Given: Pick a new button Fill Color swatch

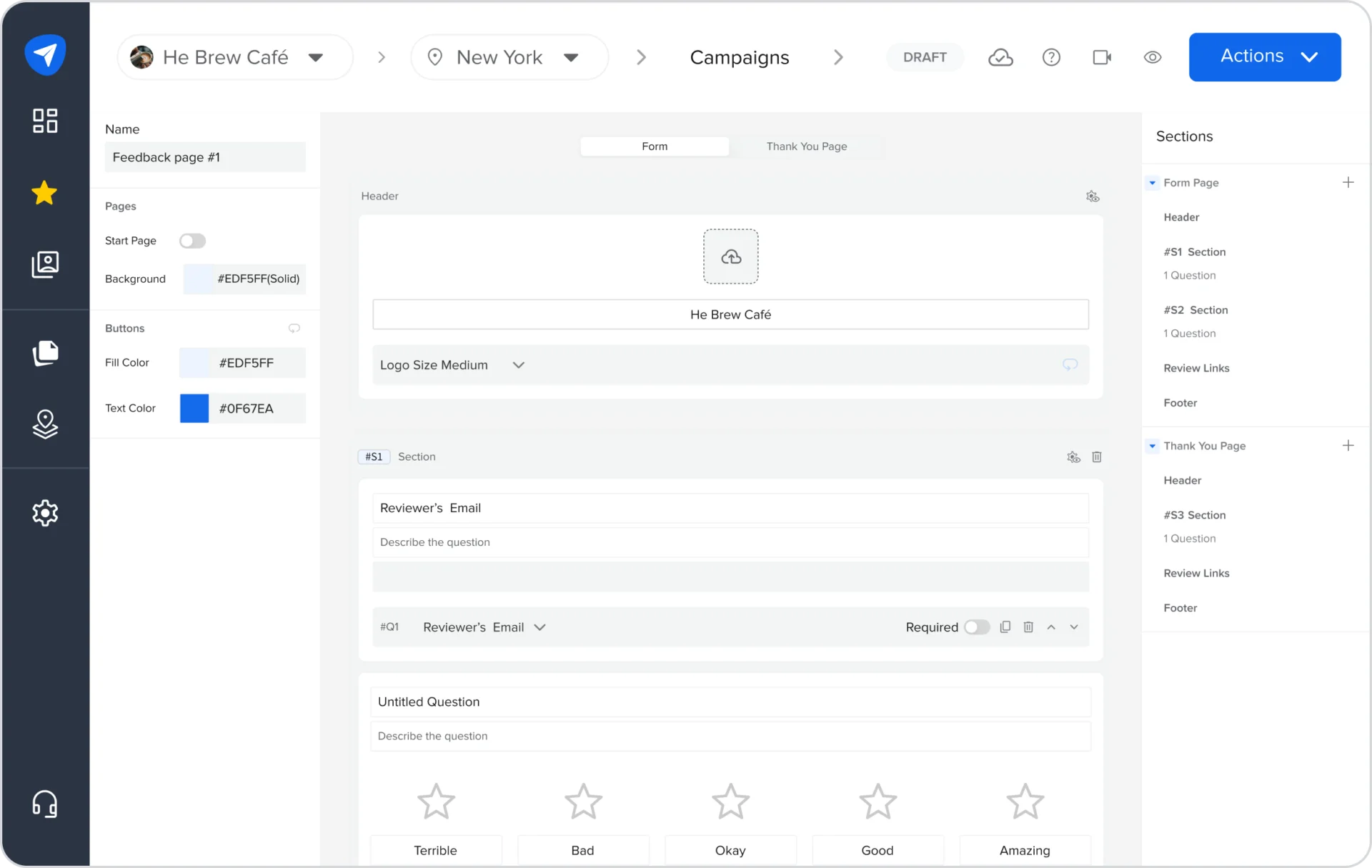Looking at the screenshot, I should point(194,362).
